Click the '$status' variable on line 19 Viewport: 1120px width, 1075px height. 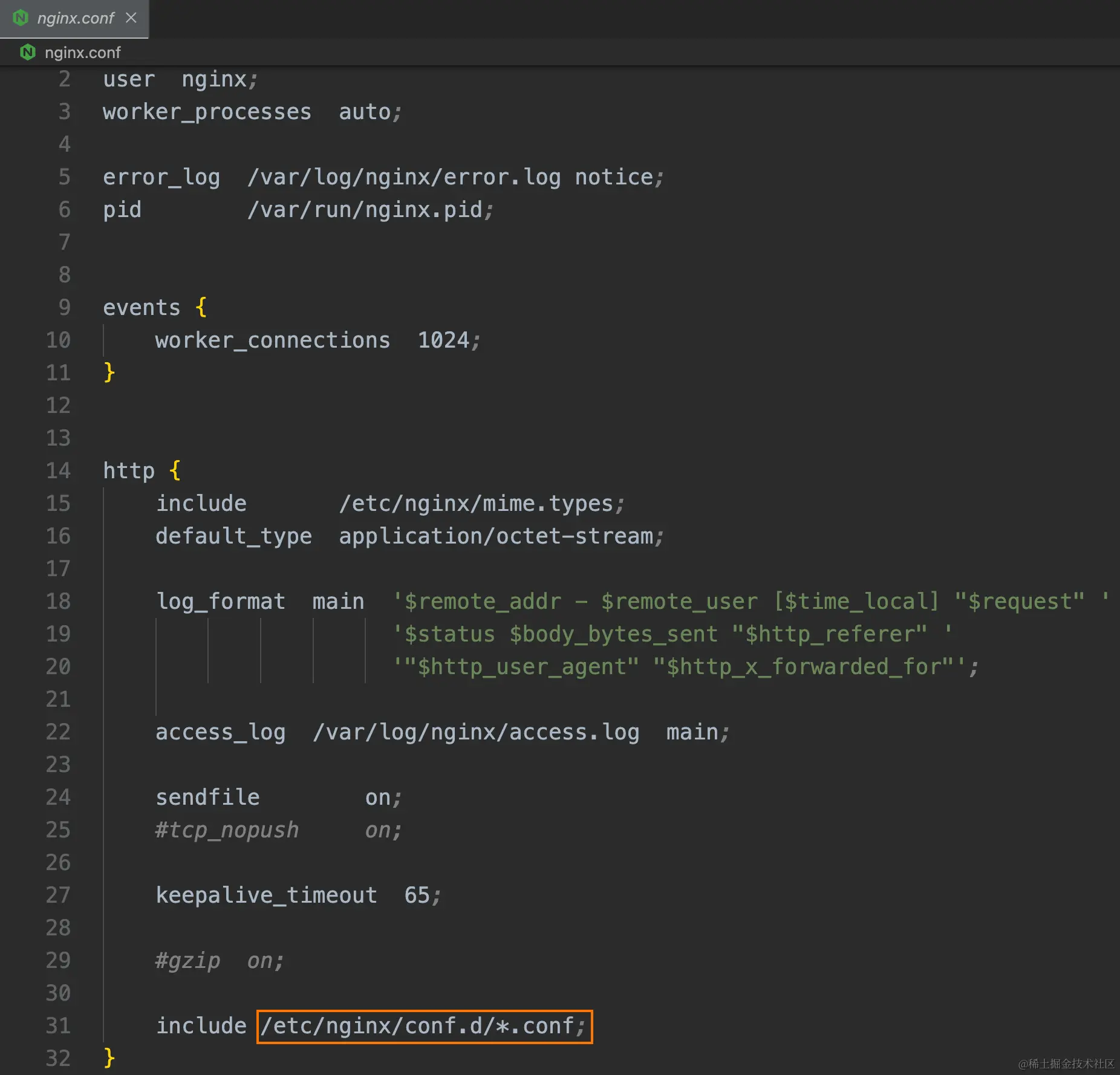pos(449,634)
